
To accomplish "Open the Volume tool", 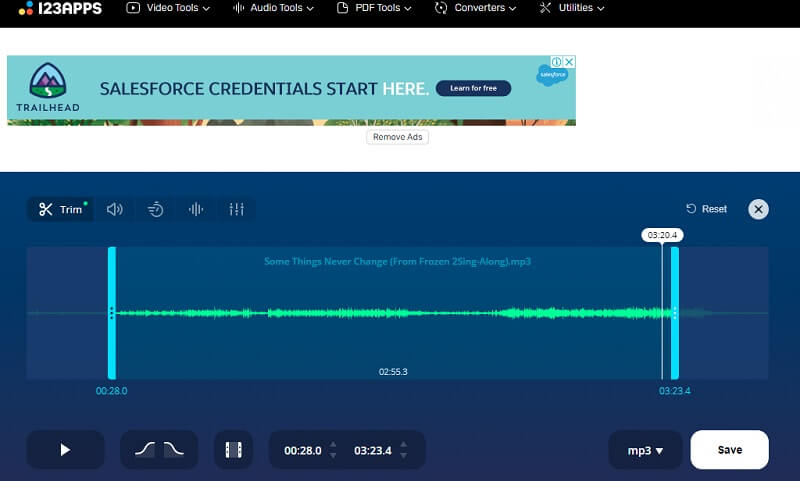I will click(x=115, y=209).
